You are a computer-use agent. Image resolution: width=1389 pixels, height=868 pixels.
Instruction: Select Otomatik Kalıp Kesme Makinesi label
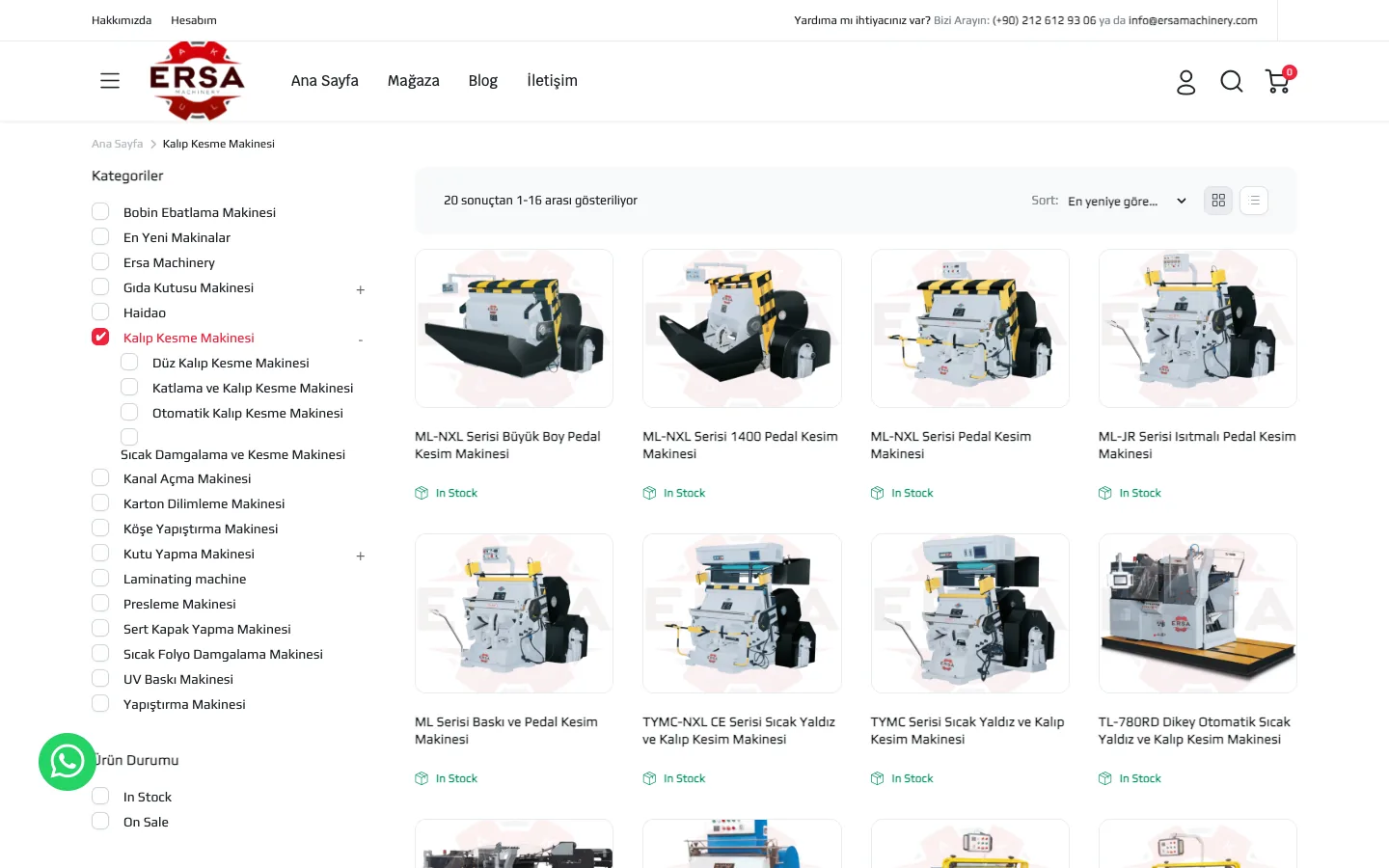(248, 413)
